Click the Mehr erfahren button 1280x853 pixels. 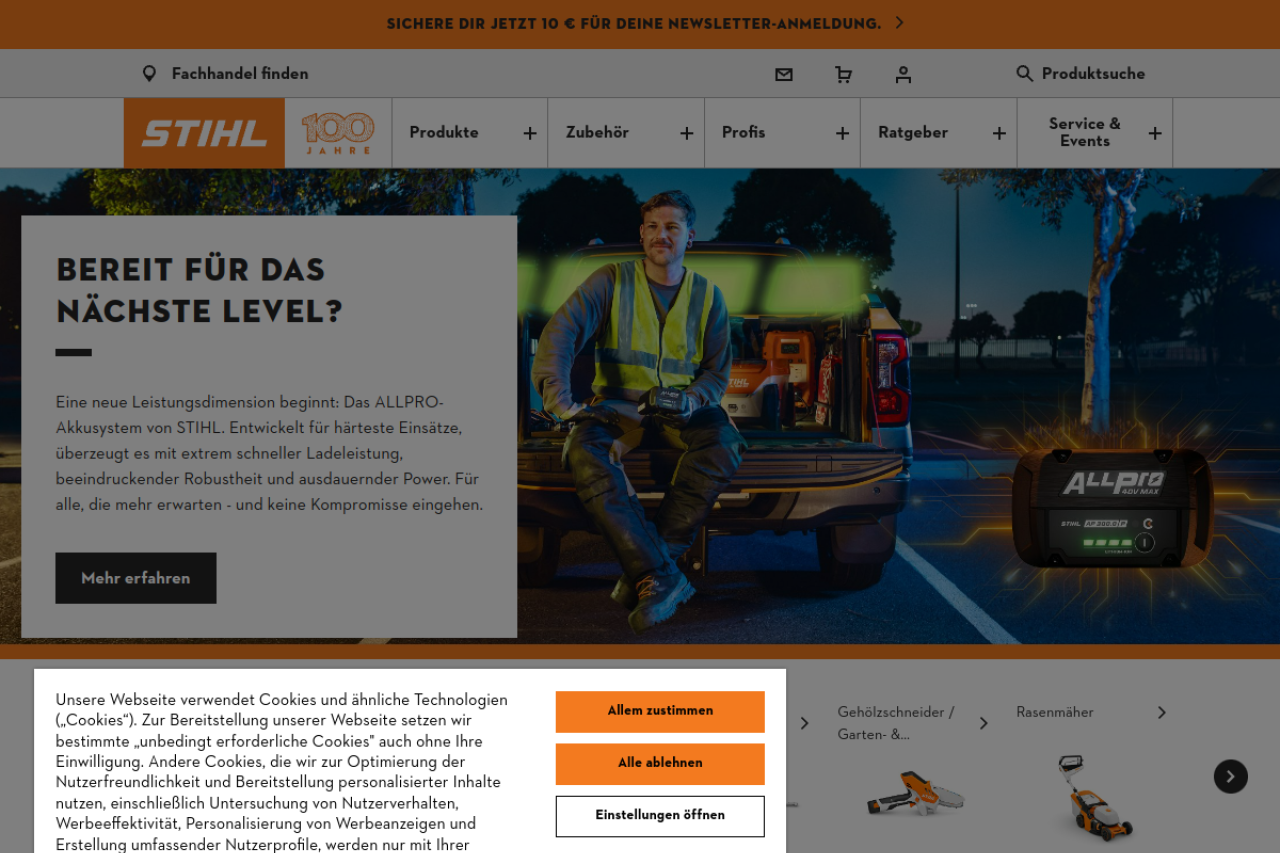[136, 578]
